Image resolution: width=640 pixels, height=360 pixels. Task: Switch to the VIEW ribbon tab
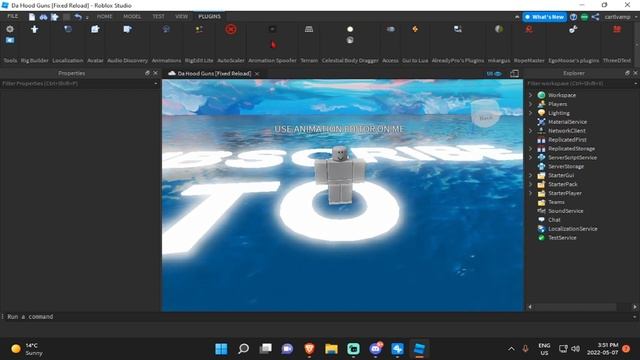click(x=181, y=16)
